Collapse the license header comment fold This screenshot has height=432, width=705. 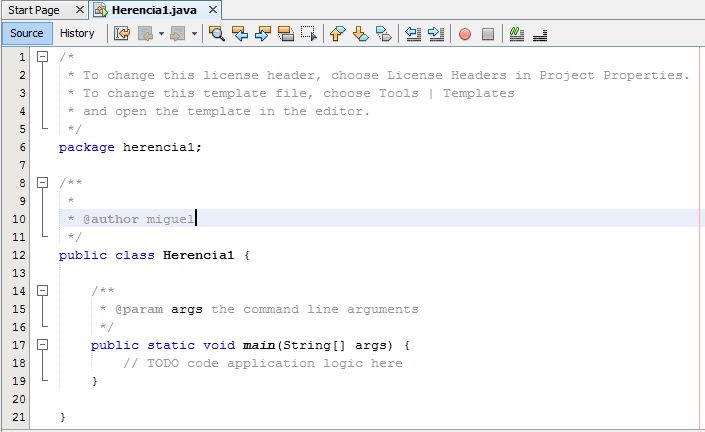[x=43, y=57]
